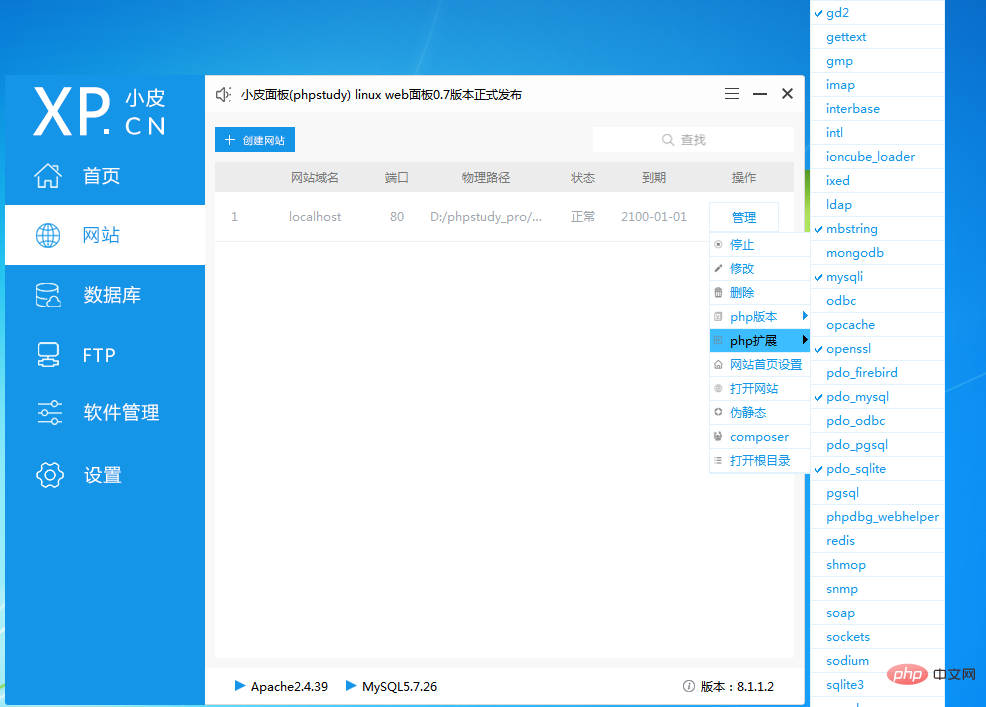Click the 版本 info icon in status bar
The height and width of the screenshot is (707, 986).
click(x=689, y=686)
